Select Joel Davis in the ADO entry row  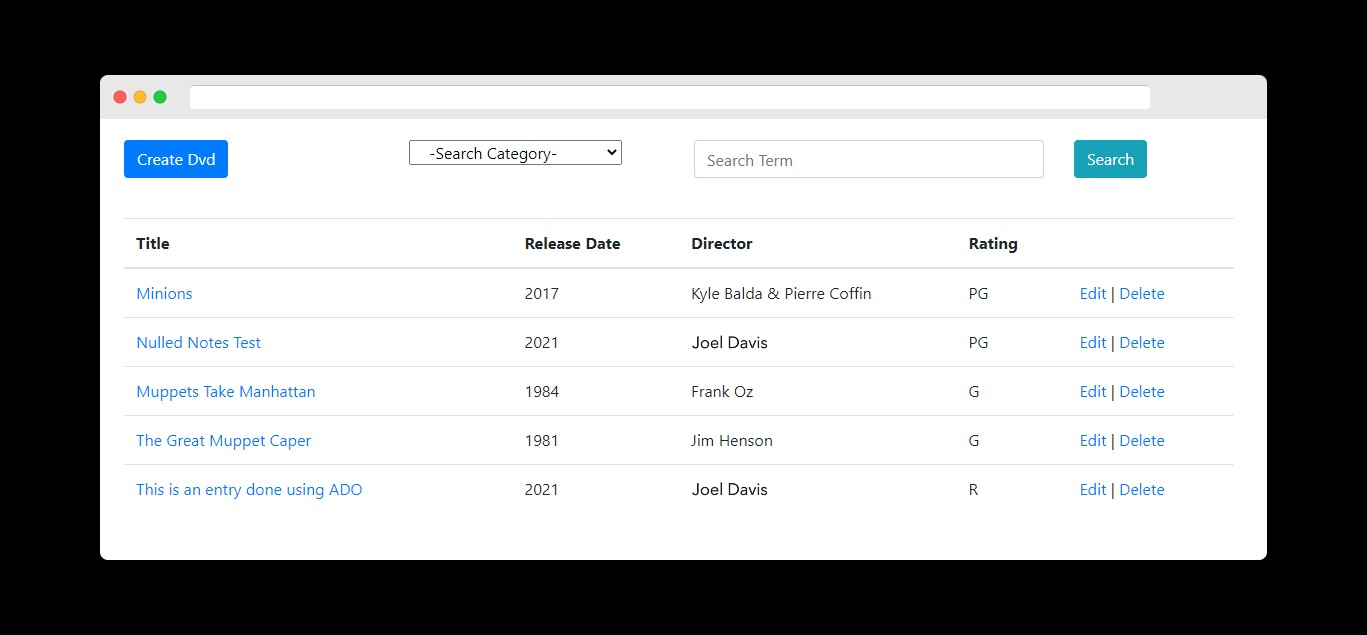(729, 489)
